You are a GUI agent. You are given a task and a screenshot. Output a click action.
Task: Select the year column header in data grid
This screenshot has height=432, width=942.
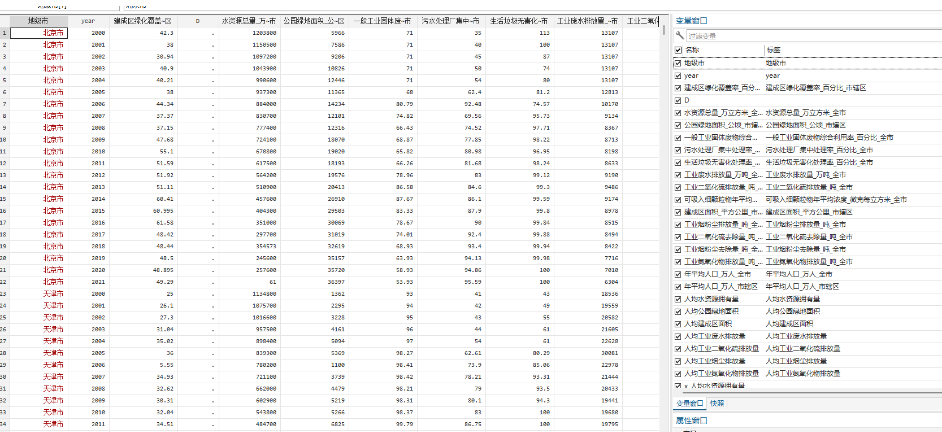(90, 20)
